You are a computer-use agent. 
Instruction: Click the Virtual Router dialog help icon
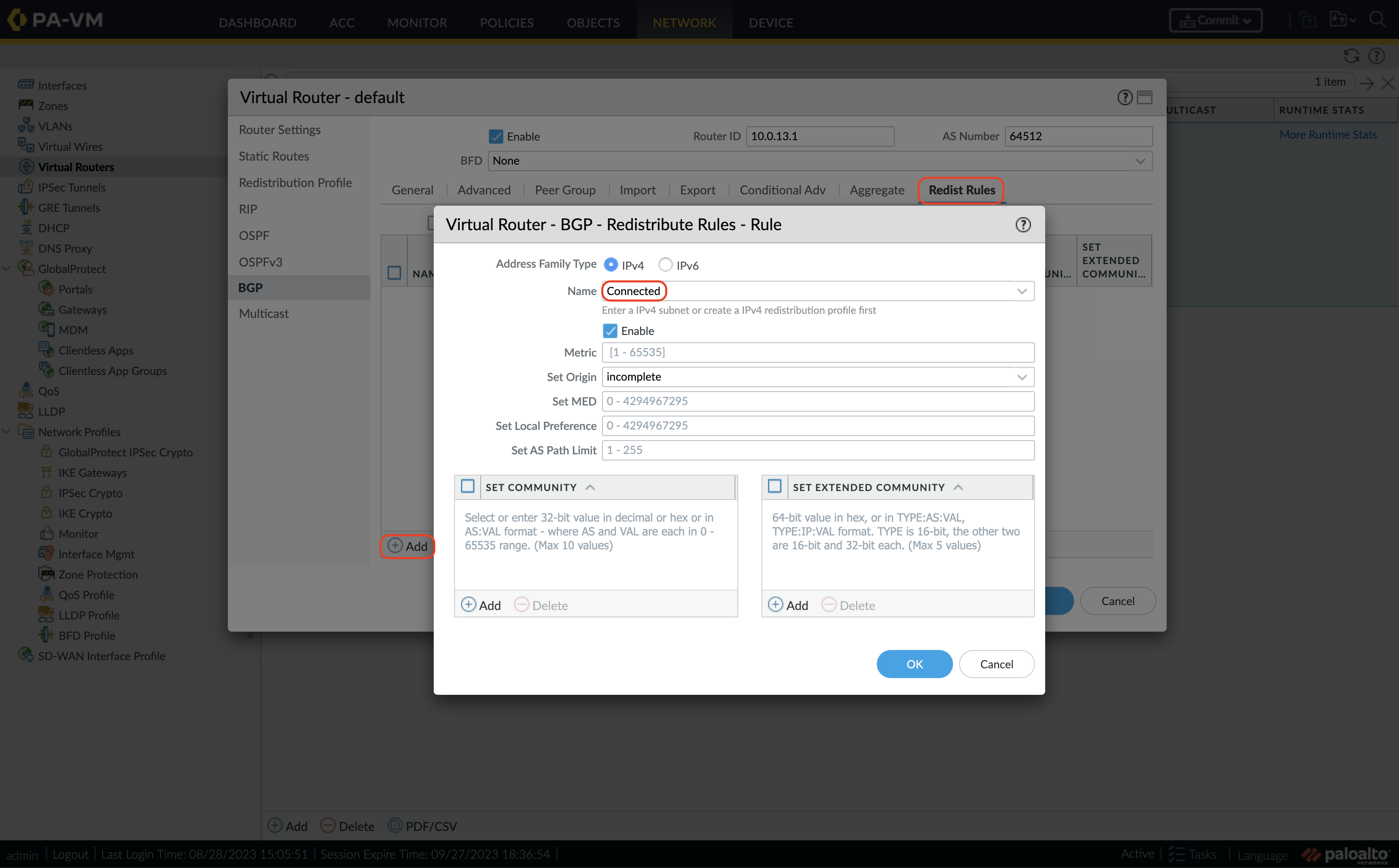tap(1125, 97)
